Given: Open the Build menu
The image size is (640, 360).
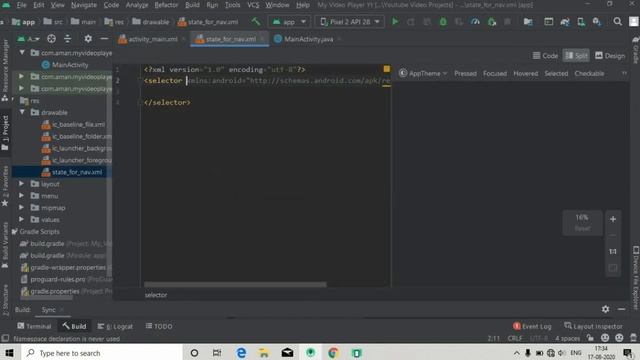Looking at the screenshot, I should [x=192, y=5].
